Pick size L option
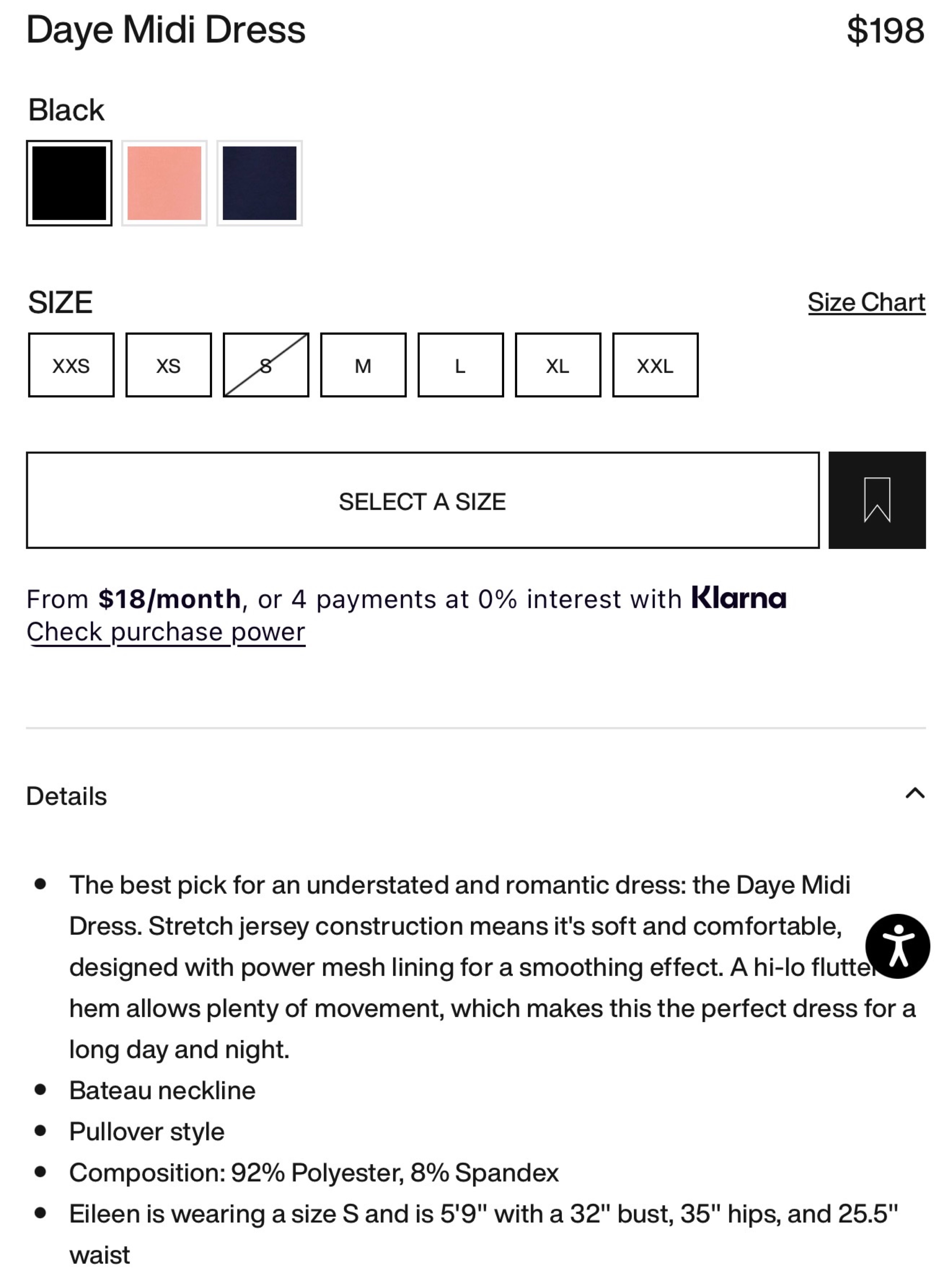The height and width of the screenshot is (1274, 952). pyautogui.click(x=460, y=365)
